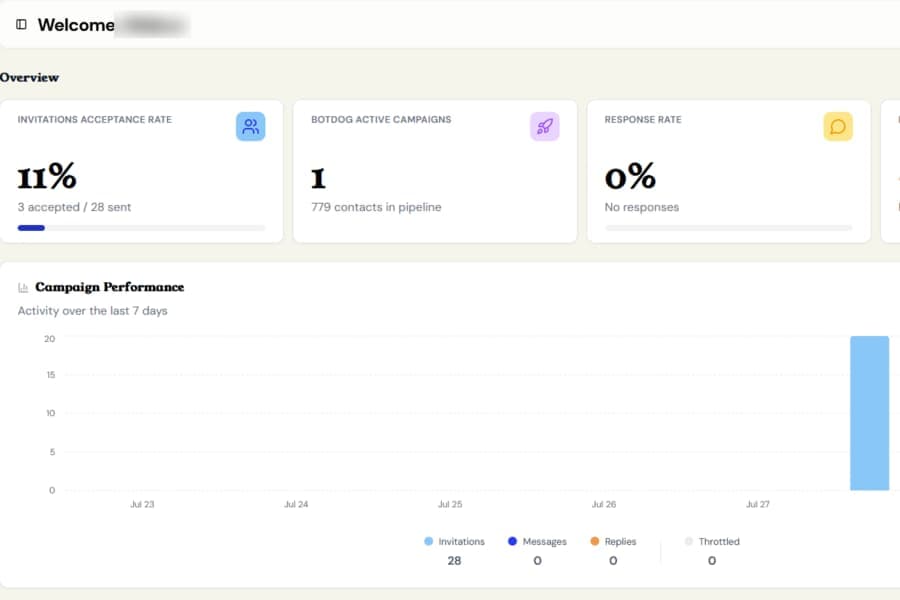The height and width of the screenshot is (600, 900).
Task: Click the Messages legend dot
Action: click(x=513, y=541)
